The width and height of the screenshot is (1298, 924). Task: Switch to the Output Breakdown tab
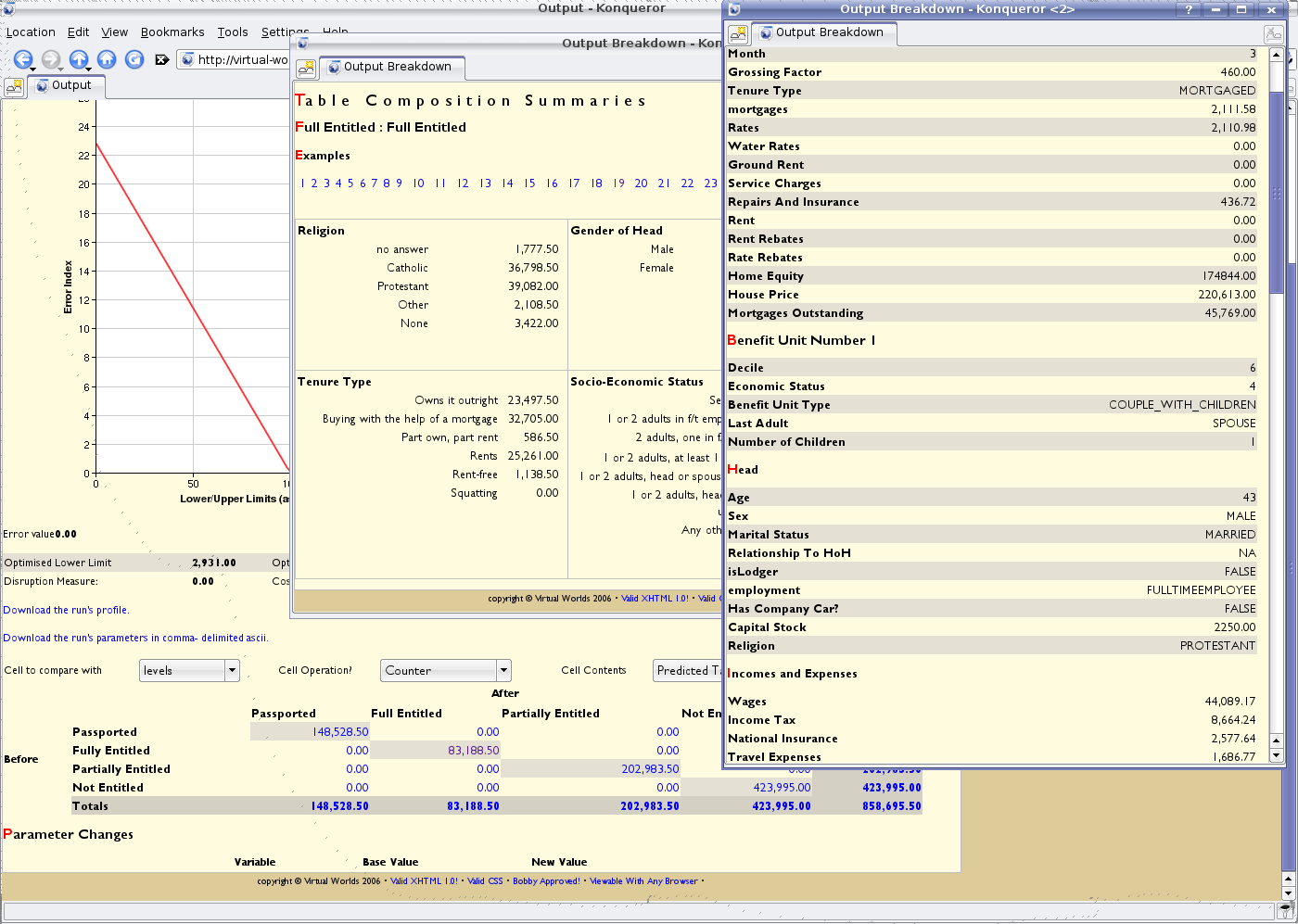click(823, 33)
